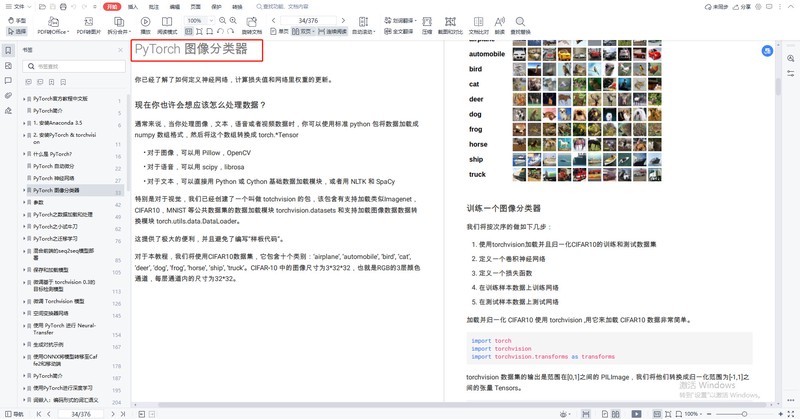This screenshot has height=419, width=800.
Task: Click the zoom in magnifier icon
Action: [233, 20]
